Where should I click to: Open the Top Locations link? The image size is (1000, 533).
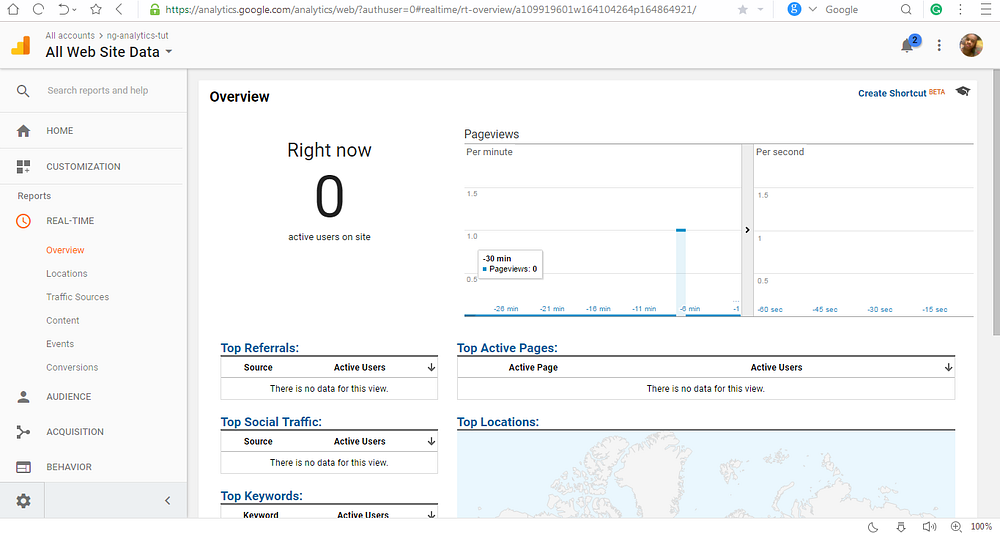tap(498, 422)
